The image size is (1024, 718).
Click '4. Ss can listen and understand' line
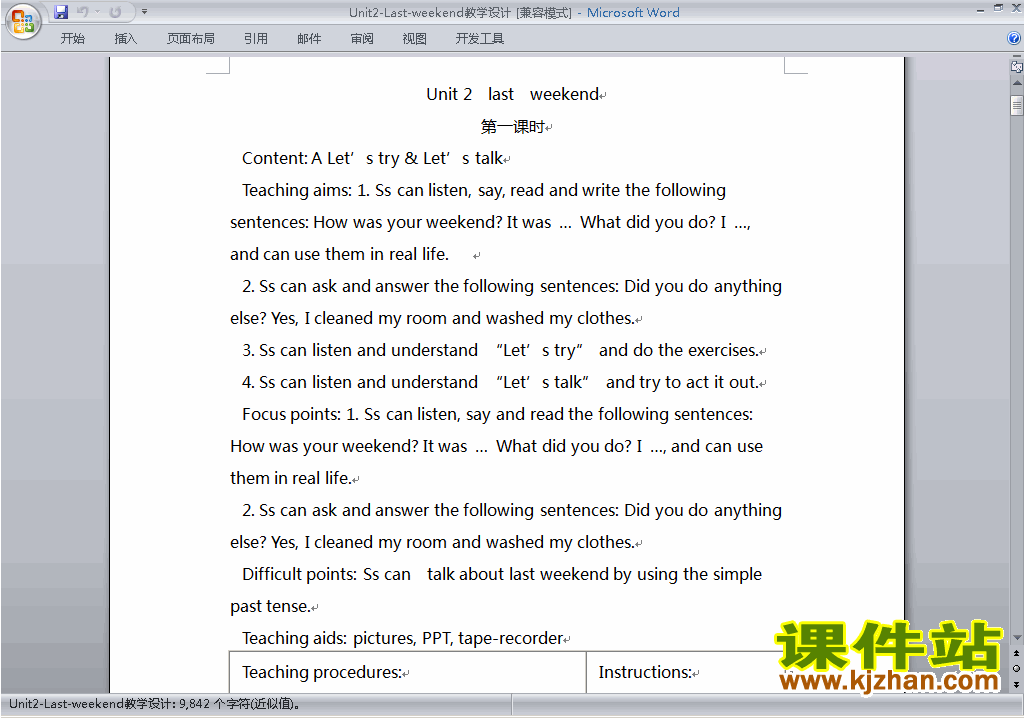[500, 382]
